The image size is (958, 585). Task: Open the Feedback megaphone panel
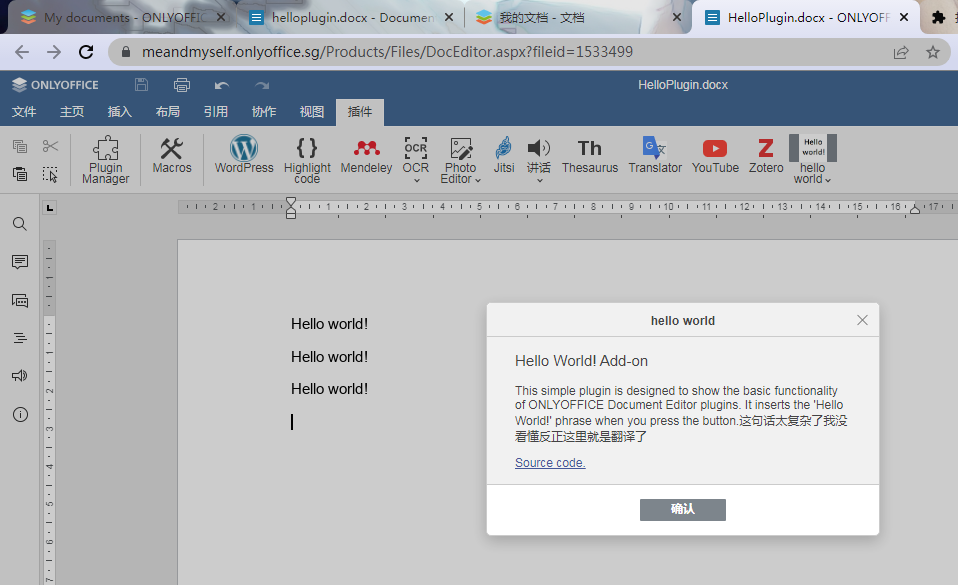pos(20,375)
